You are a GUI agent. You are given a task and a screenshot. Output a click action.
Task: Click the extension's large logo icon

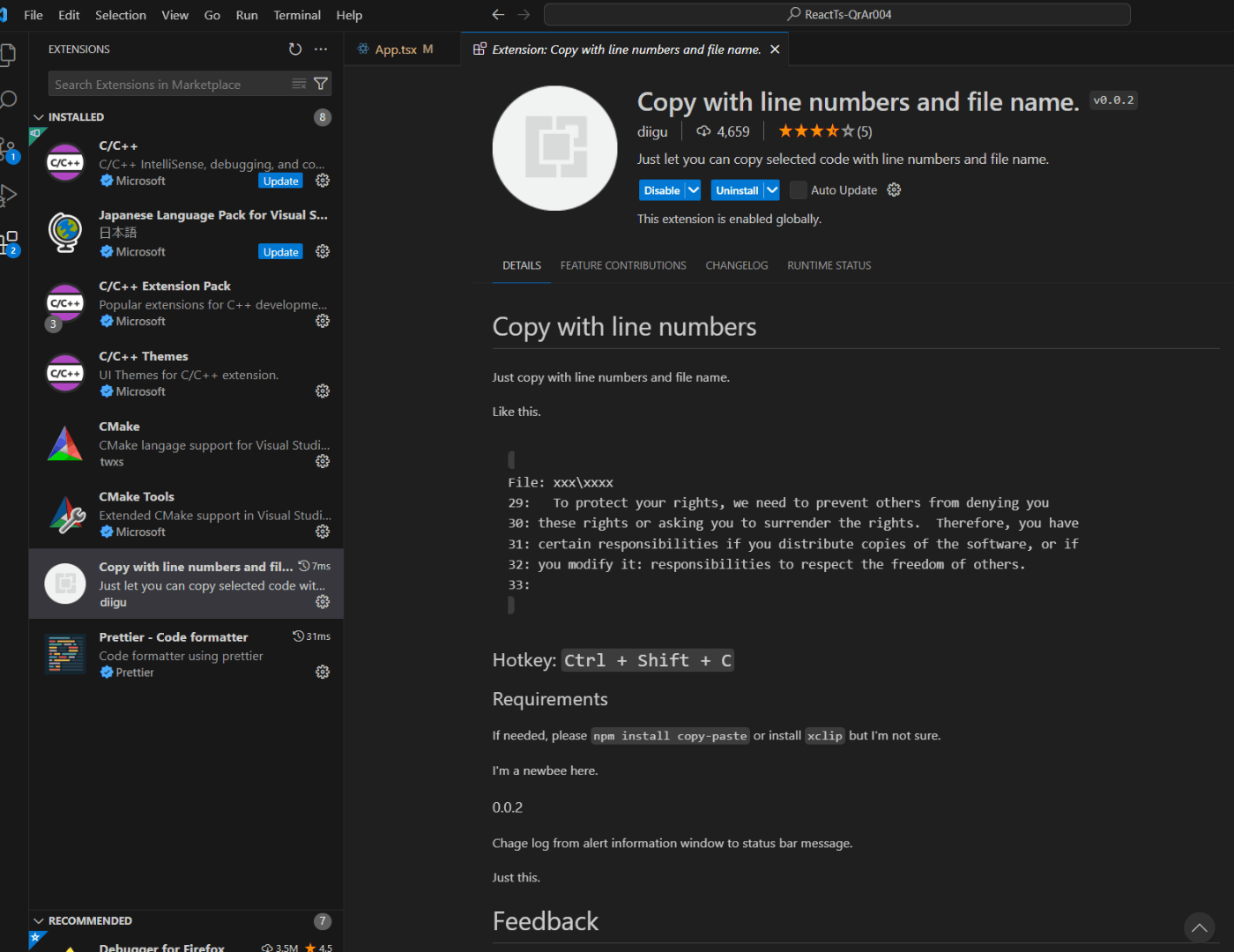[555, 148]
